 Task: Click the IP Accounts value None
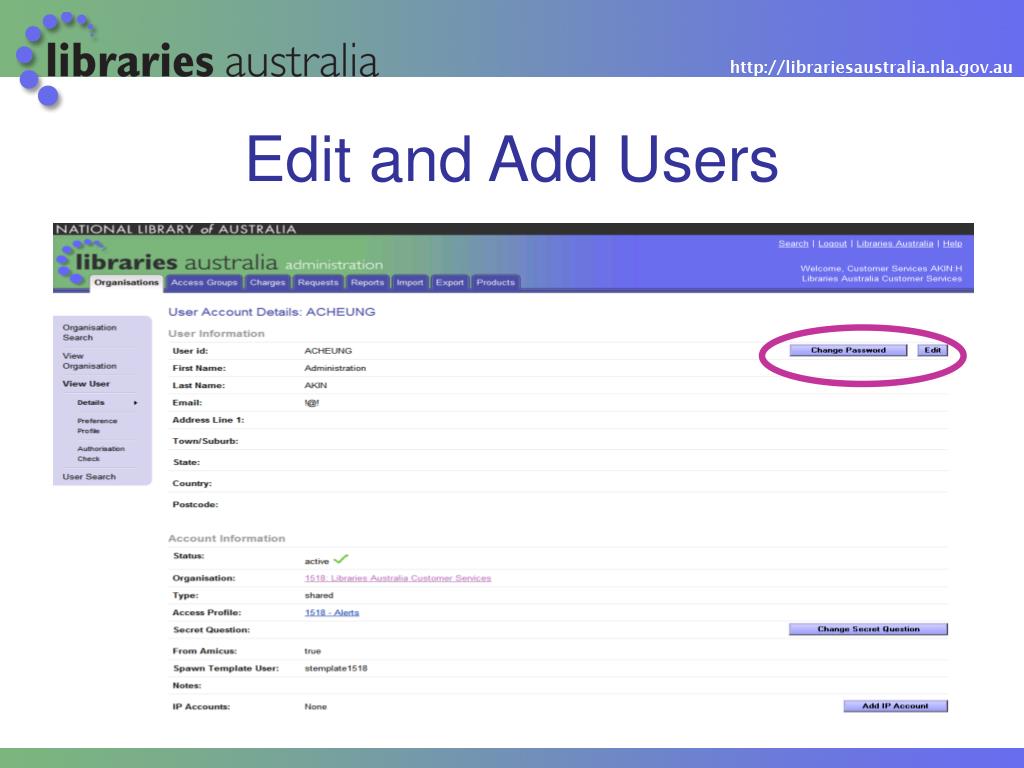315,707
